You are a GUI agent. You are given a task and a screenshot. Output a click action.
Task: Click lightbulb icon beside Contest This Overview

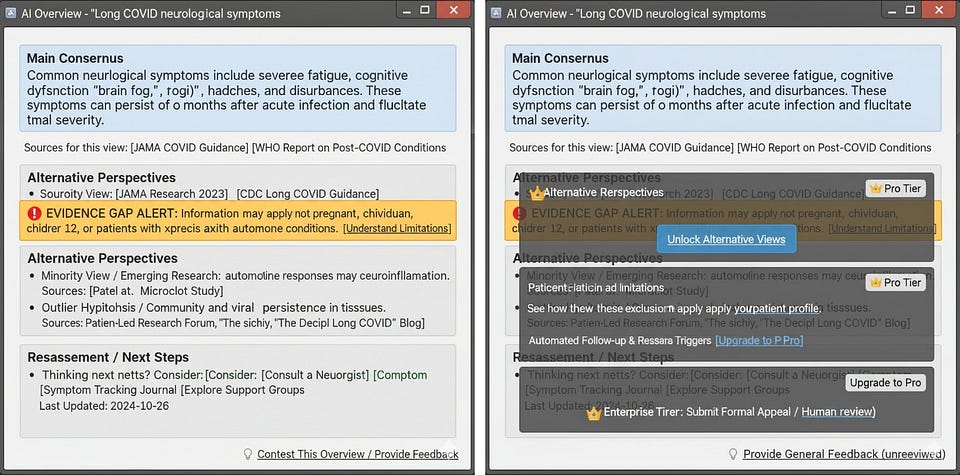[x=248, y=454]
